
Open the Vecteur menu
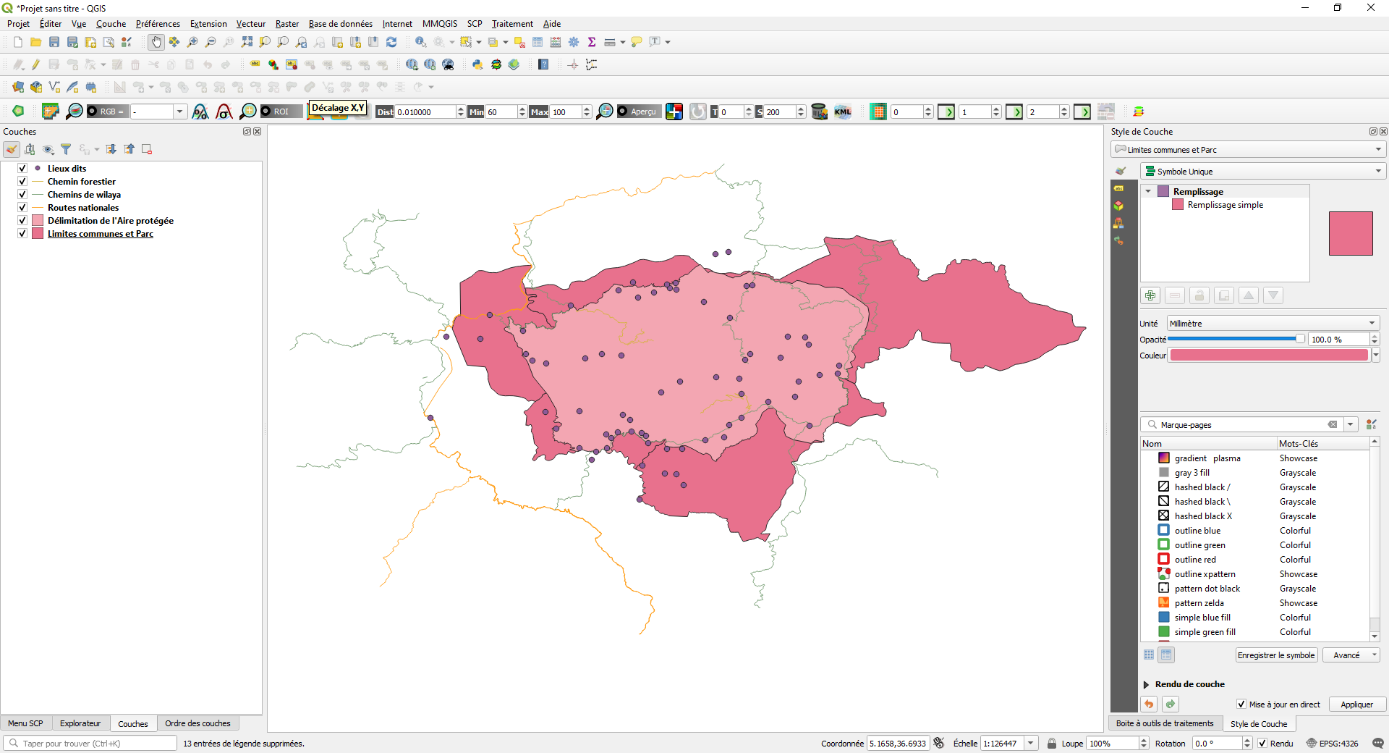[x=250, y=23]
